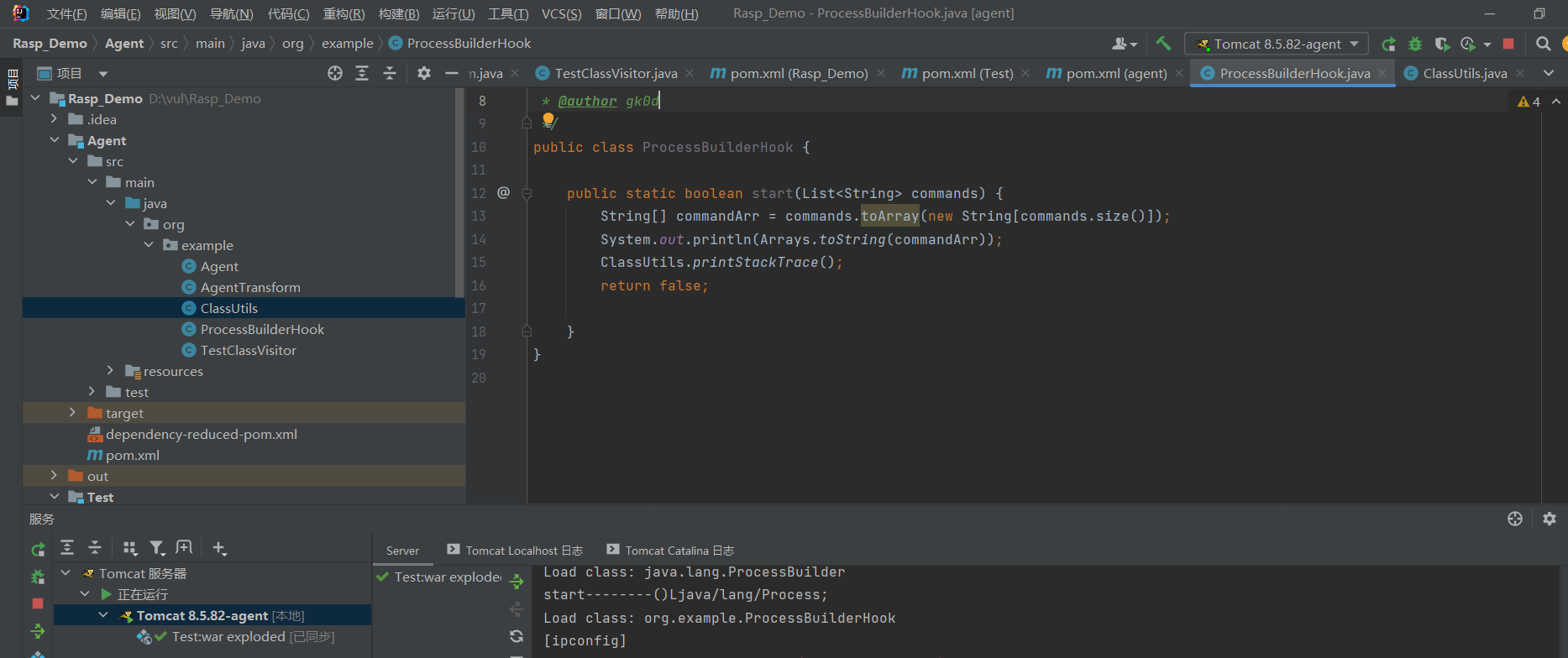Switch to TestClassVisitor.java tab
Screen dimensions: 1568x658
tap(616, 73)
